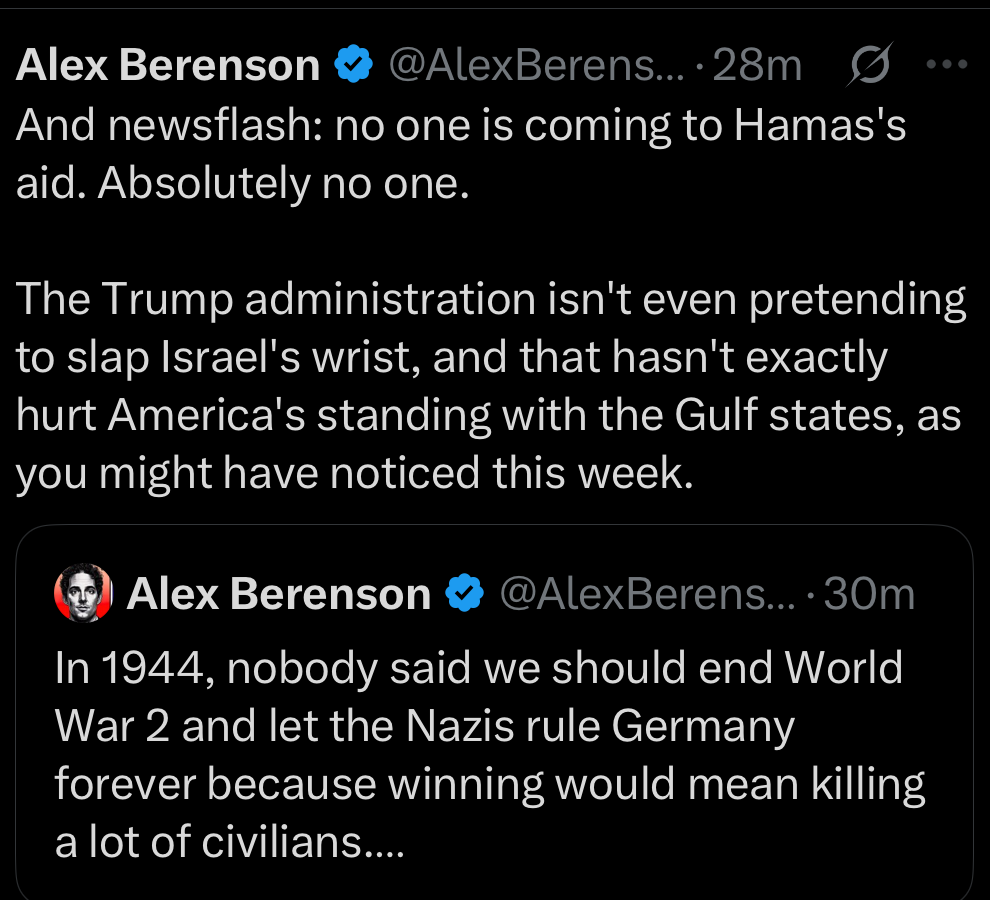Screen dimensions: 990x900
Task: Open the quoted tweet's profile avatar
Action: [82, 594]
